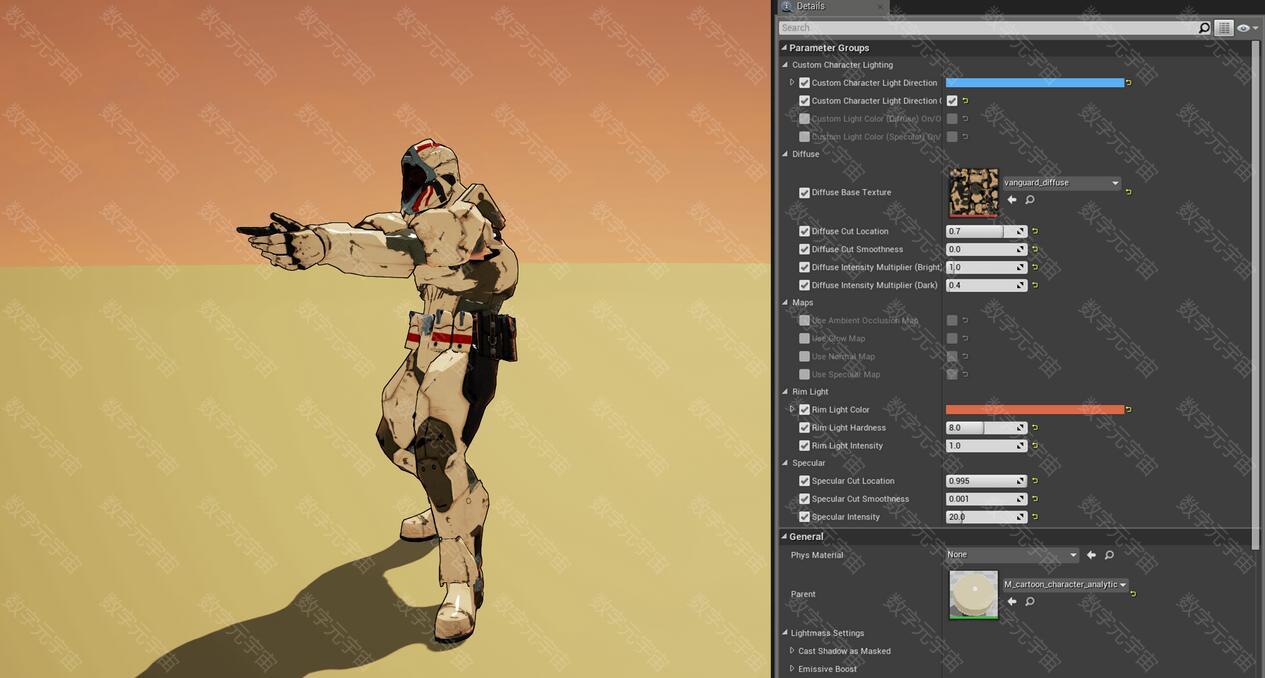Toggle Rim Light Hardness override checkbox
Viewport: 1265px width, 678px height.
pos(804,427)
